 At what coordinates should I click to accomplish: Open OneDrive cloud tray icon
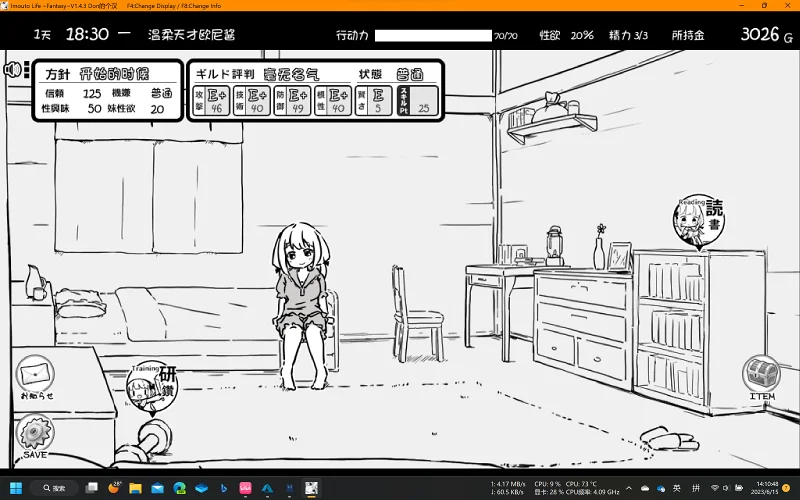pyautogui.click(x=645, y=488)
